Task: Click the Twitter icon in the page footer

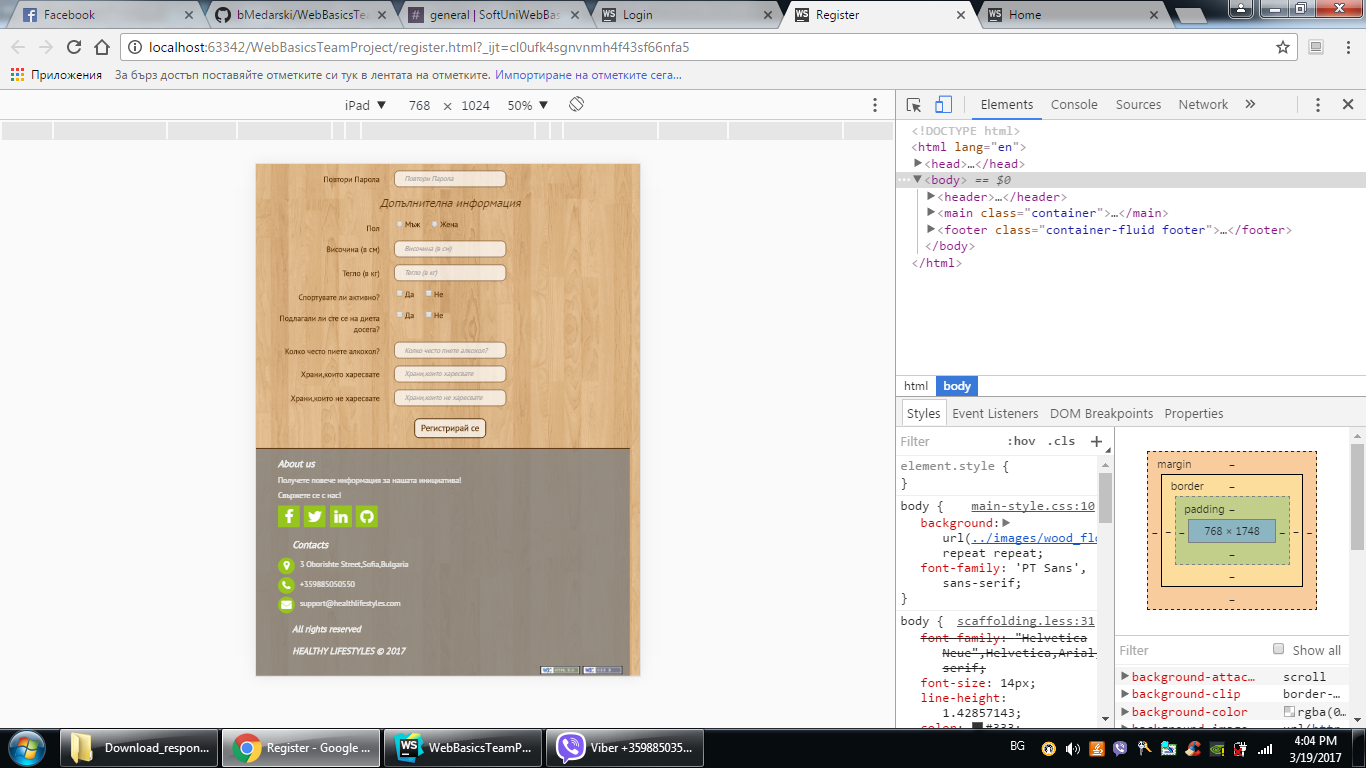Action: (x=315, y=516)
